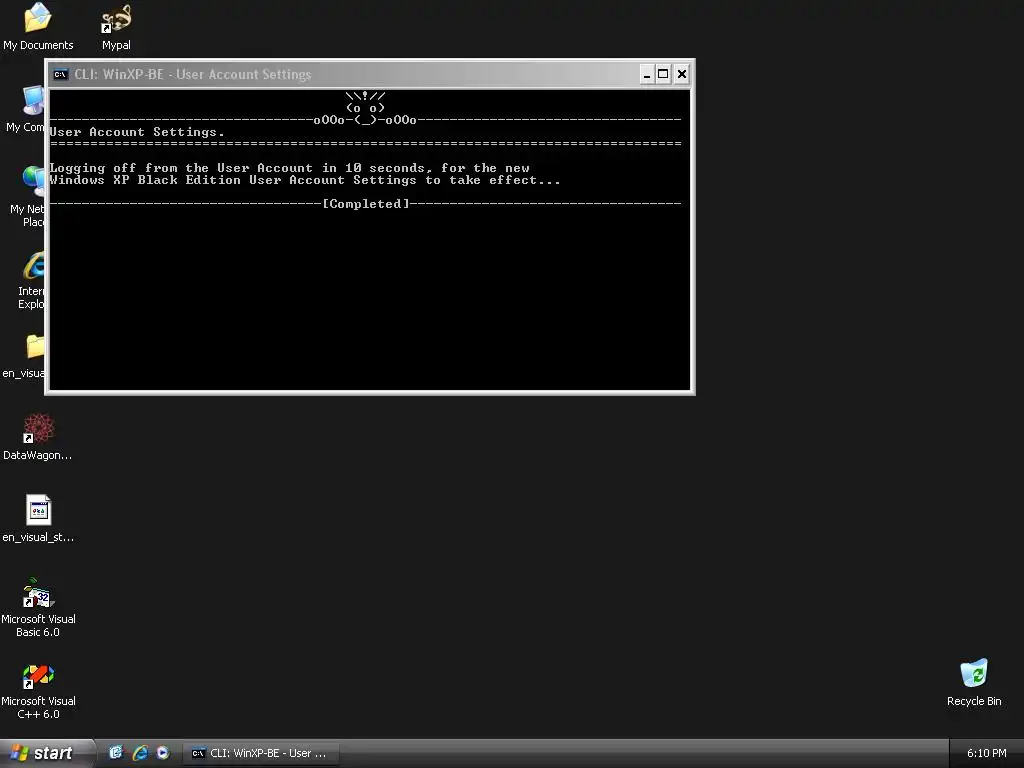Image resolution: width=1024 pixels, height=768 pixels.
Task: Open the console window system menu icon
Action: [x=60, y=74]
